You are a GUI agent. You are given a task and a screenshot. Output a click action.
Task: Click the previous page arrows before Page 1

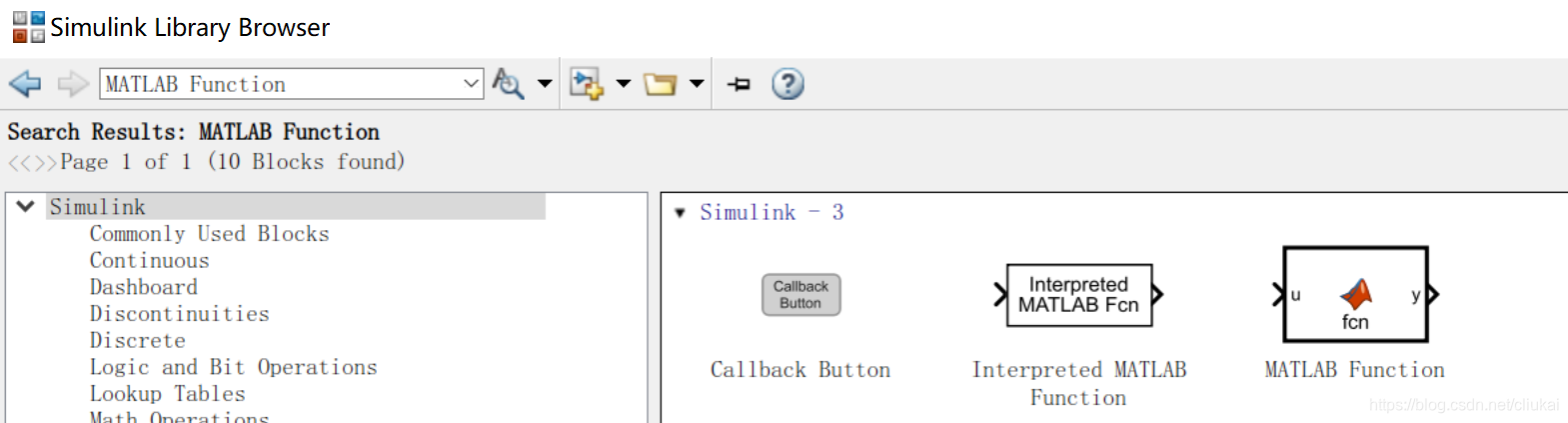coord(20,162)
